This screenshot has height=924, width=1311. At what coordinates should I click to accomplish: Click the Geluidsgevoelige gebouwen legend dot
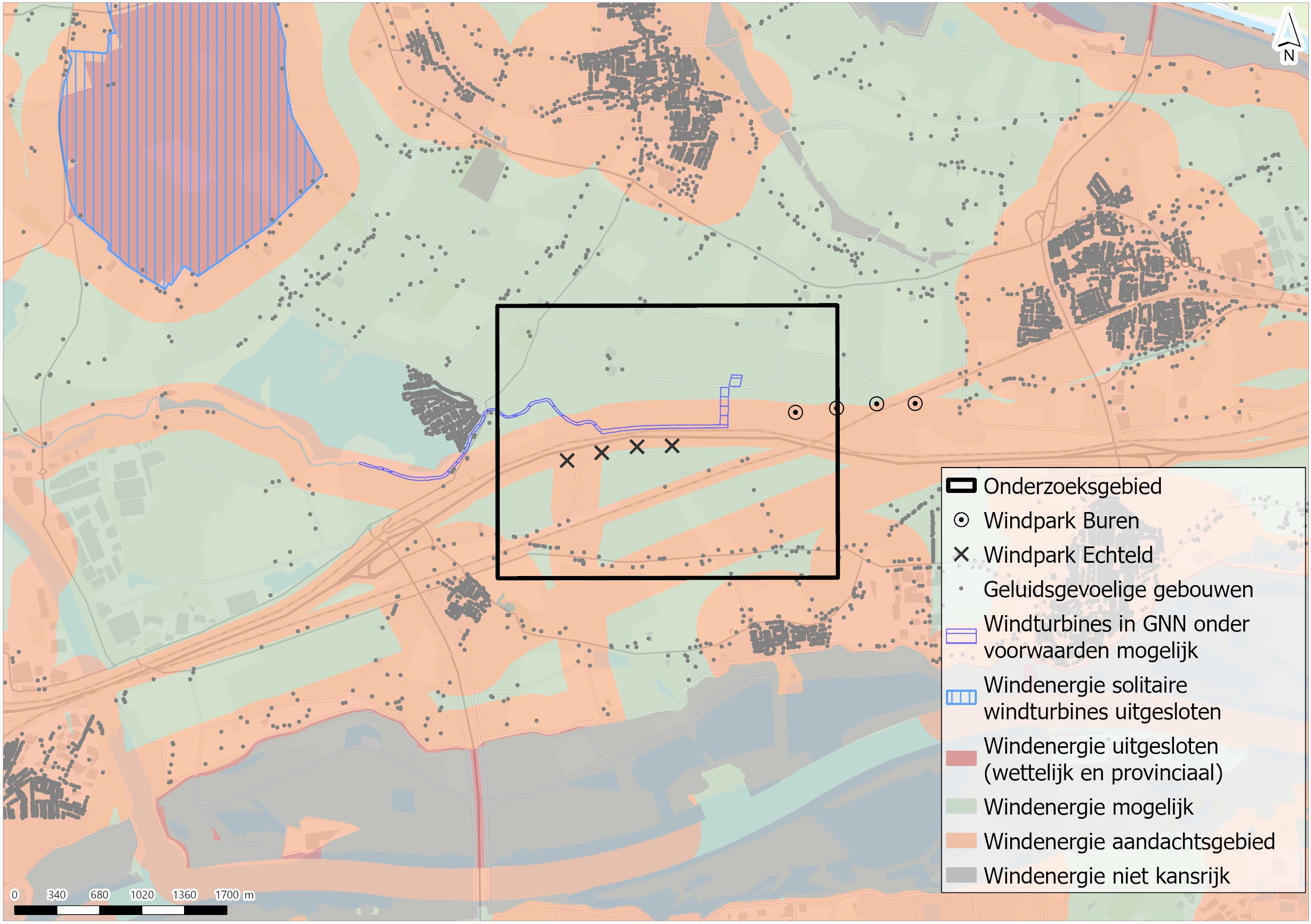tap(961, 589)
